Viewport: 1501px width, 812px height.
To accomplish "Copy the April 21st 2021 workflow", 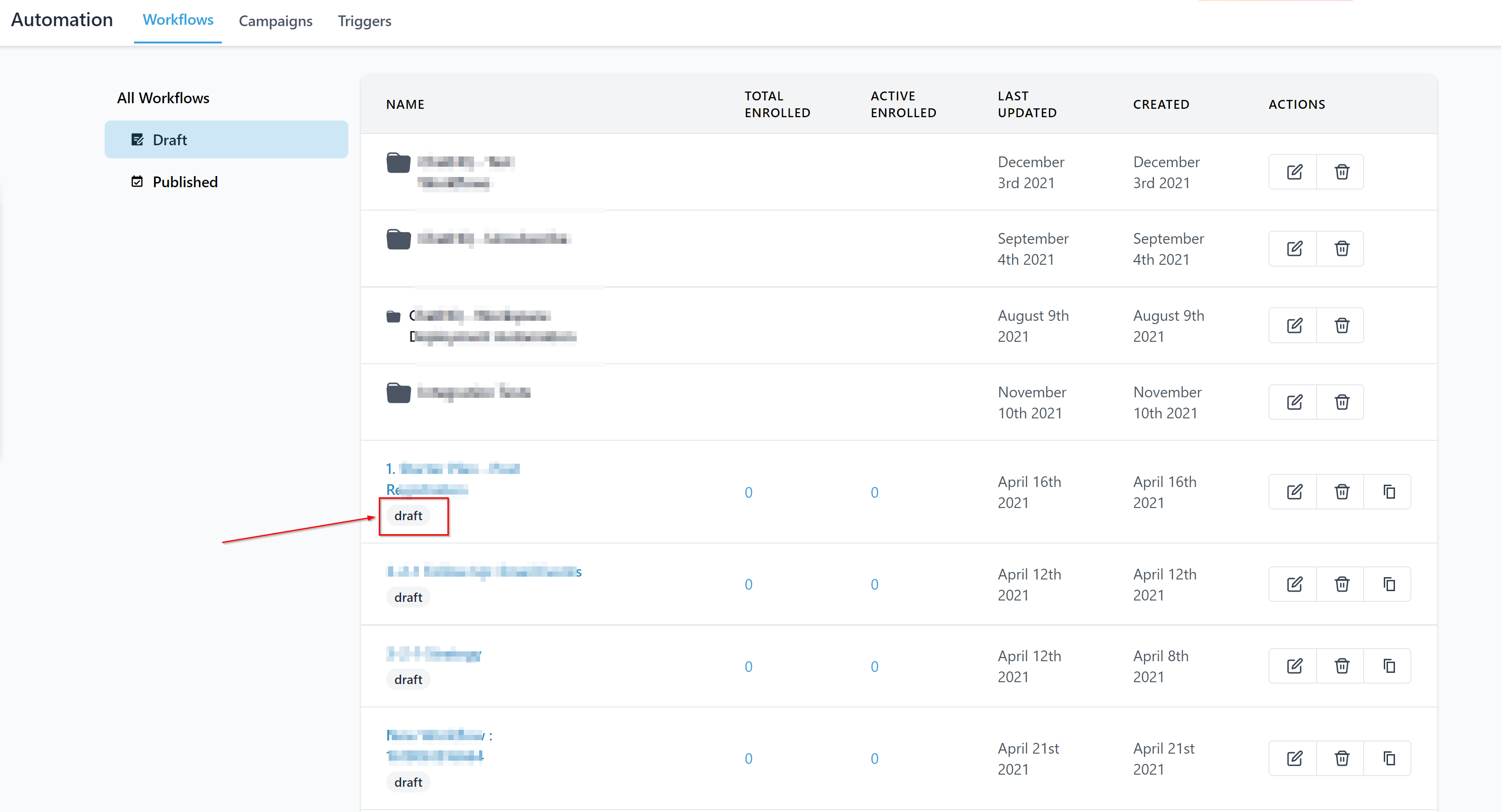I will tap(1388, 758).
